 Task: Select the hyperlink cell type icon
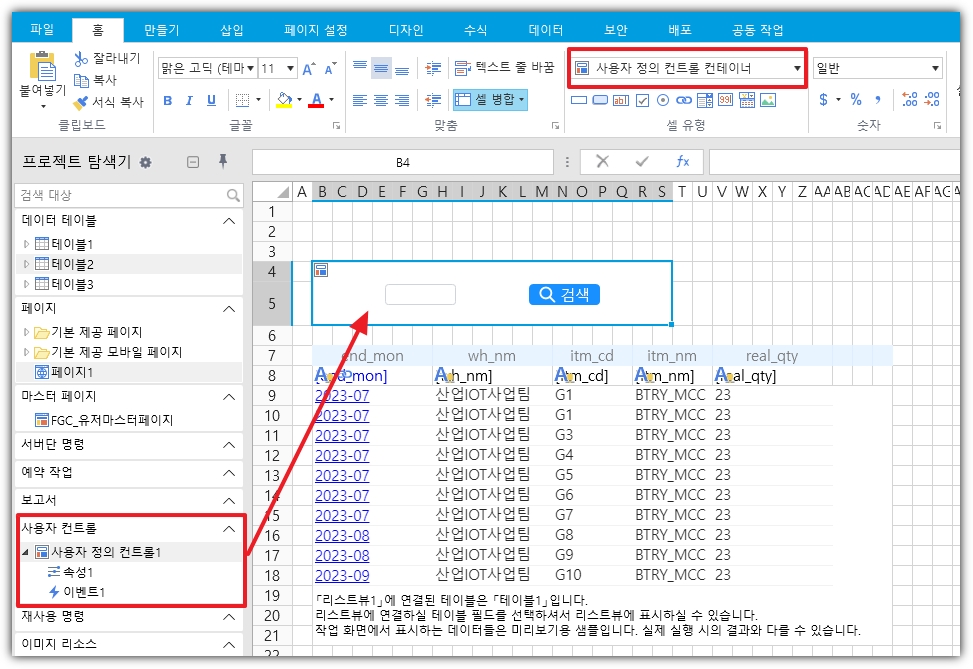(x=685, y=100)
